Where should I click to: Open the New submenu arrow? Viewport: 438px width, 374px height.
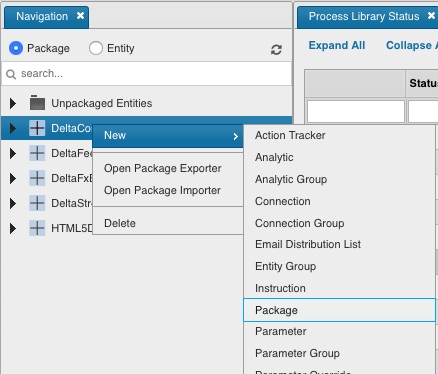click(x=235, y=136)
